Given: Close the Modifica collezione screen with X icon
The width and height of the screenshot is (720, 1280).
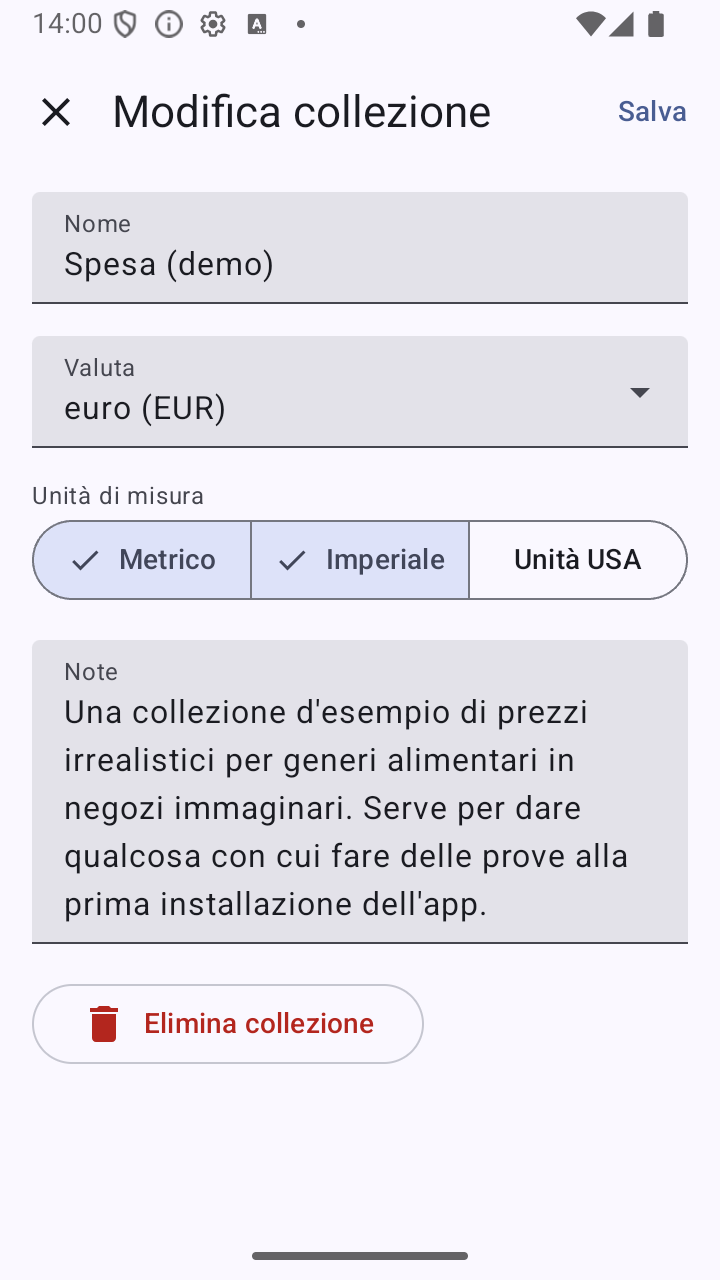Looking at the screenshot, I should tap(56, 112).
